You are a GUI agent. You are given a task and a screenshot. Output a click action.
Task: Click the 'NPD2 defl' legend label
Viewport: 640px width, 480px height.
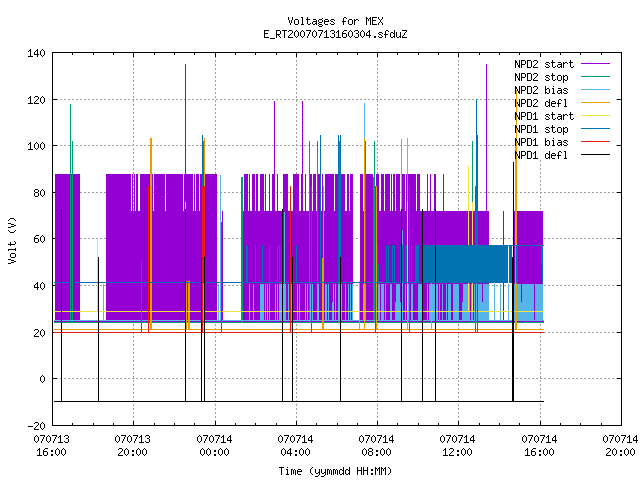541,103
